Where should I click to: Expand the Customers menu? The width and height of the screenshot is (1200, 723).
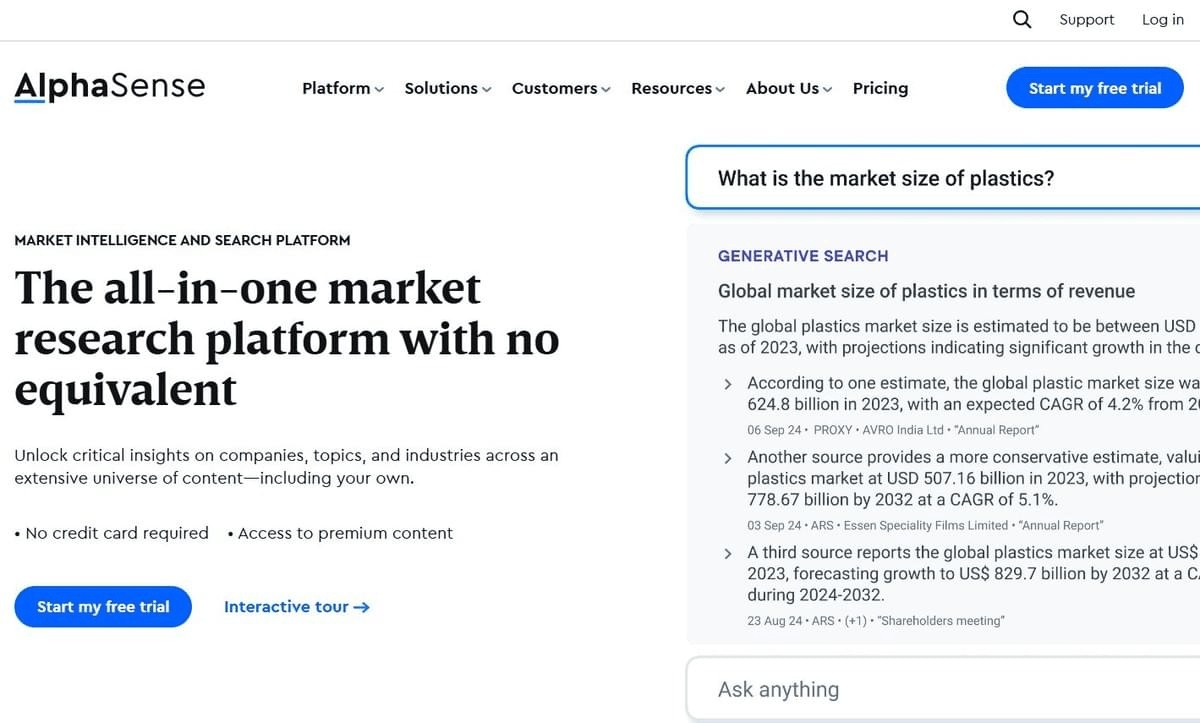coord(561,88)
